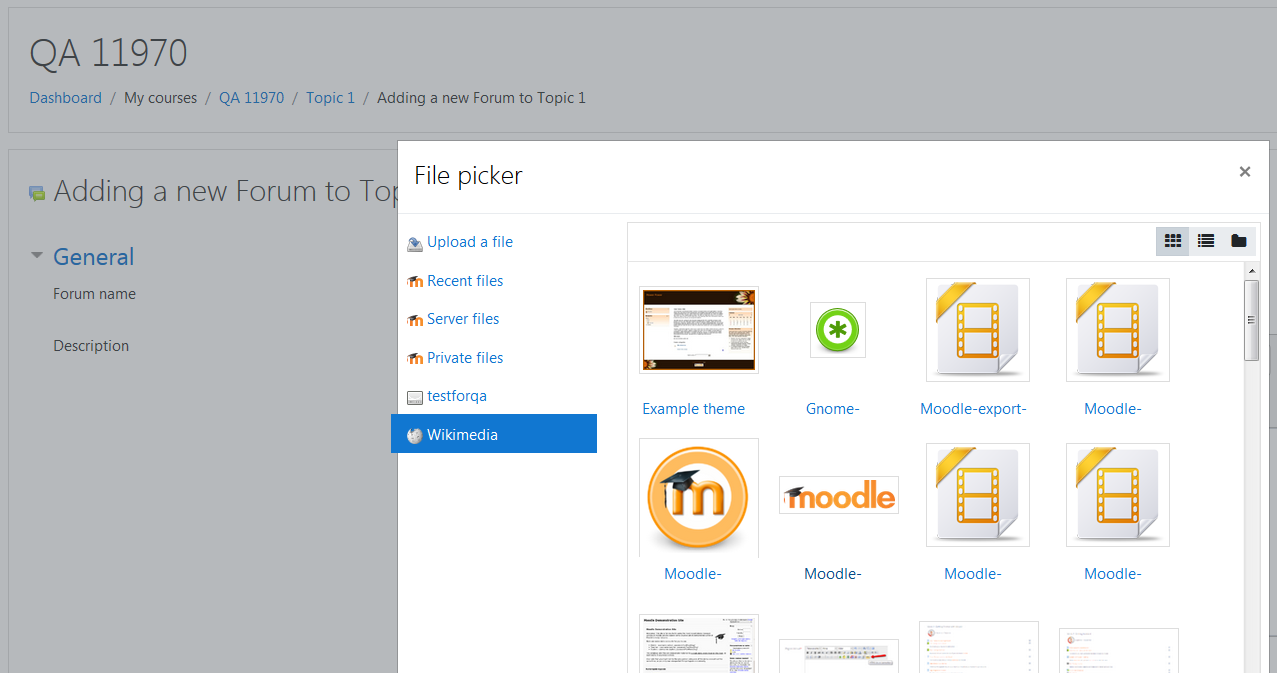
Task: Open Recent files repository
Action: click(465, 281)
